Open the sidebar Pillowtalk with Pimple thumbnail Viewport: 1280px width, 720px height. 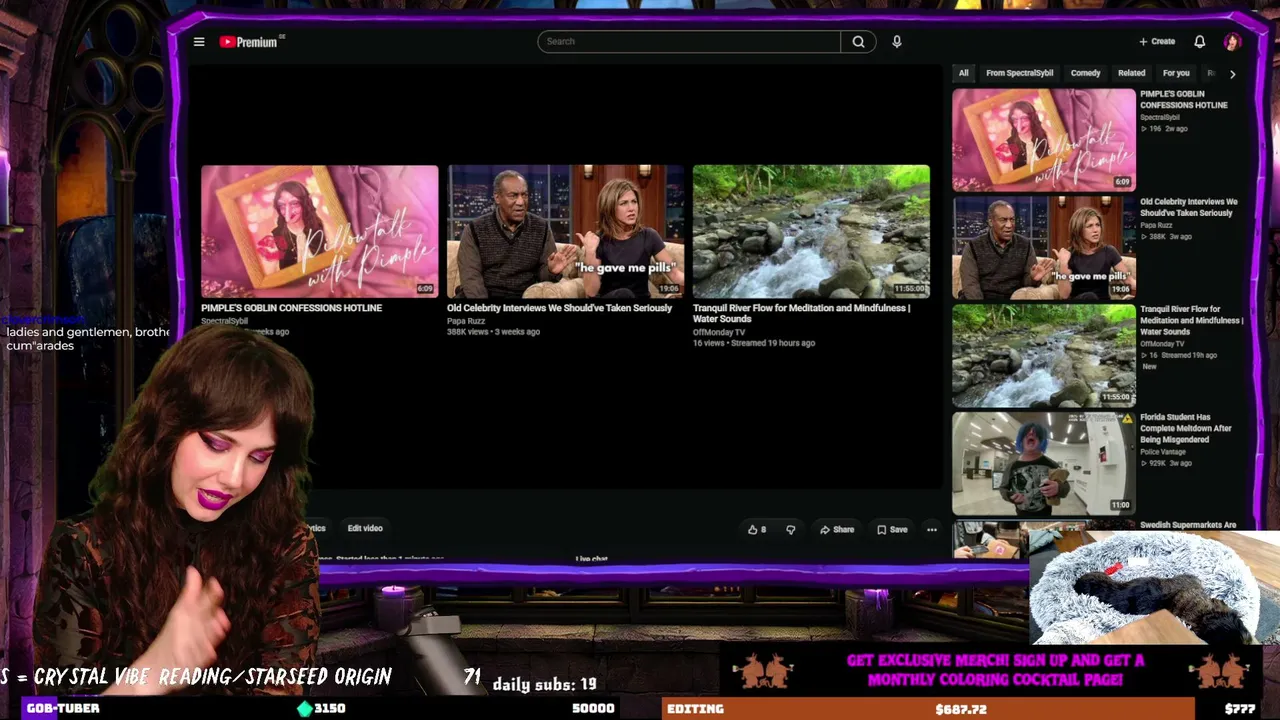[x=1043, y=140]
